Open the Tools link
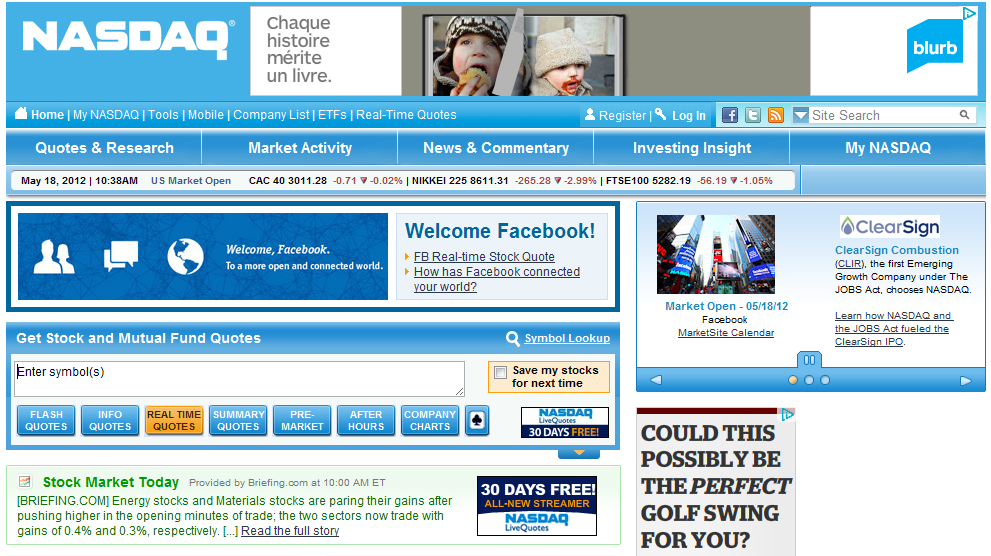 [163, 115]
